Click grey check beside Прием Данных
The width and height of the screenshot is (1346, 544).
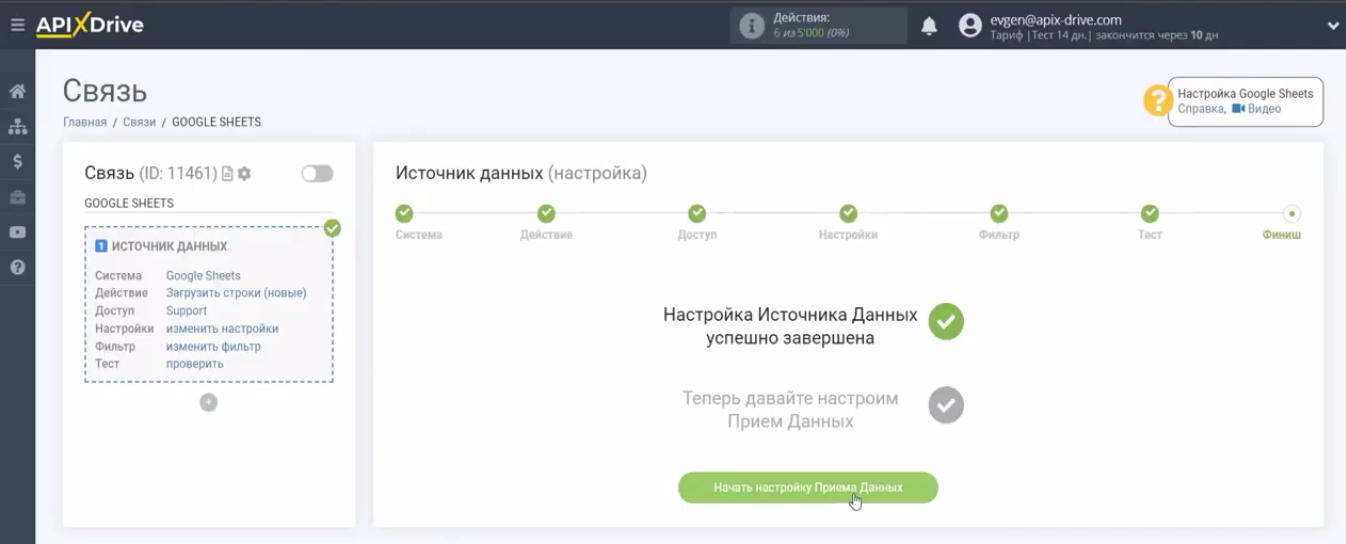[x=946, y=405]
